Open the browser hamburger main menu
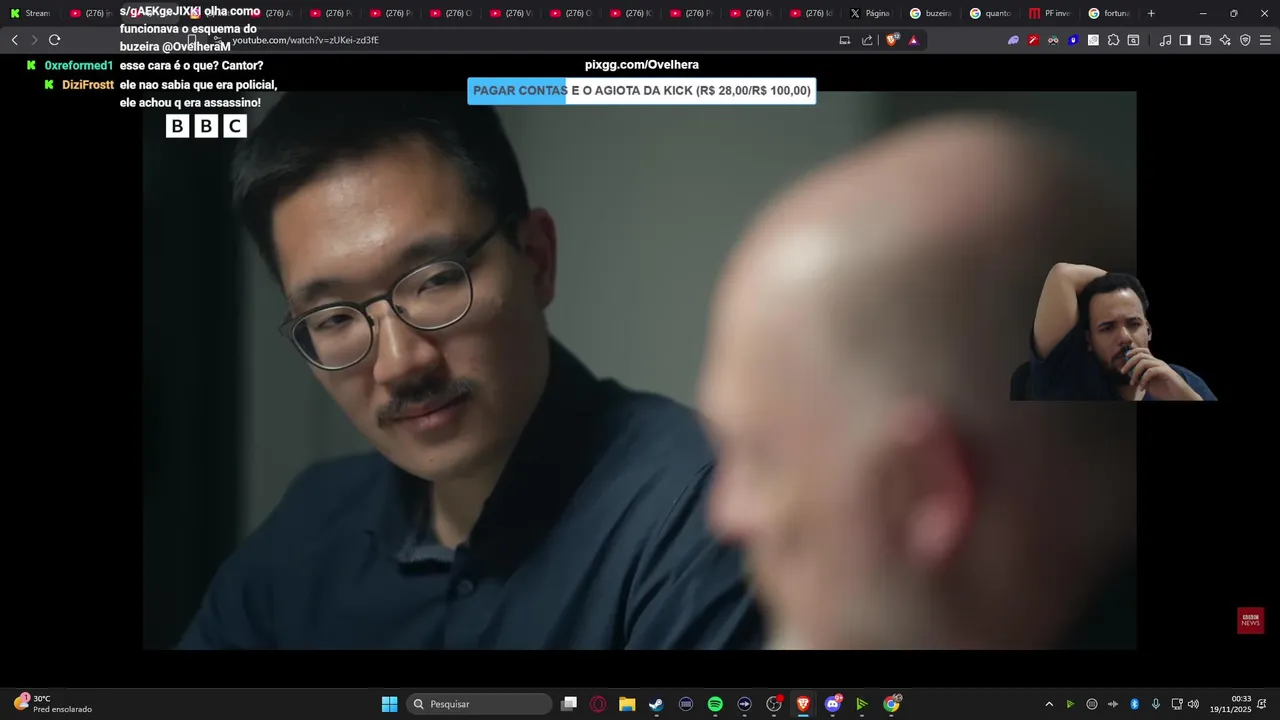Image resolution: width=1280 pixels, height=720 pixels. [x=1265, y=40]
